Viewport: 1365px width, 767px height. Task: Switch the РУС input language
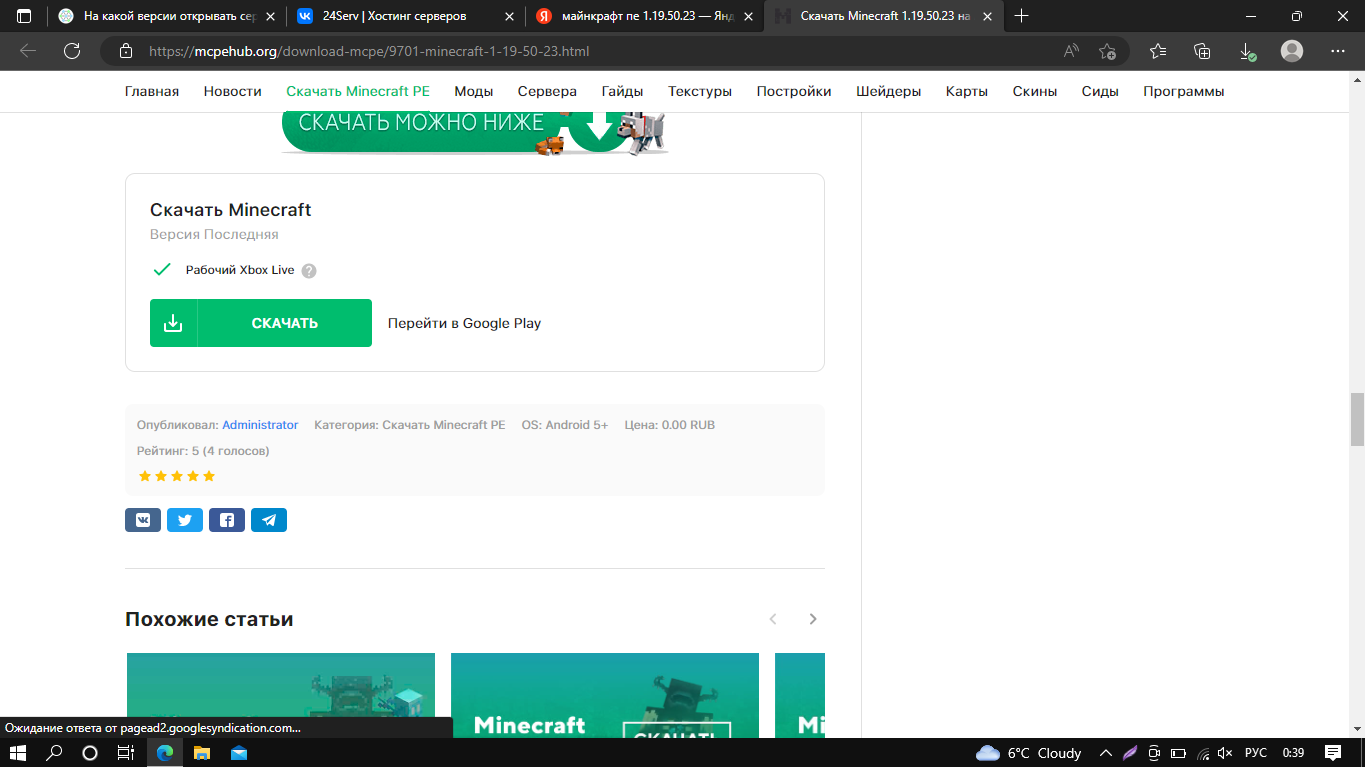point(1255,753)
